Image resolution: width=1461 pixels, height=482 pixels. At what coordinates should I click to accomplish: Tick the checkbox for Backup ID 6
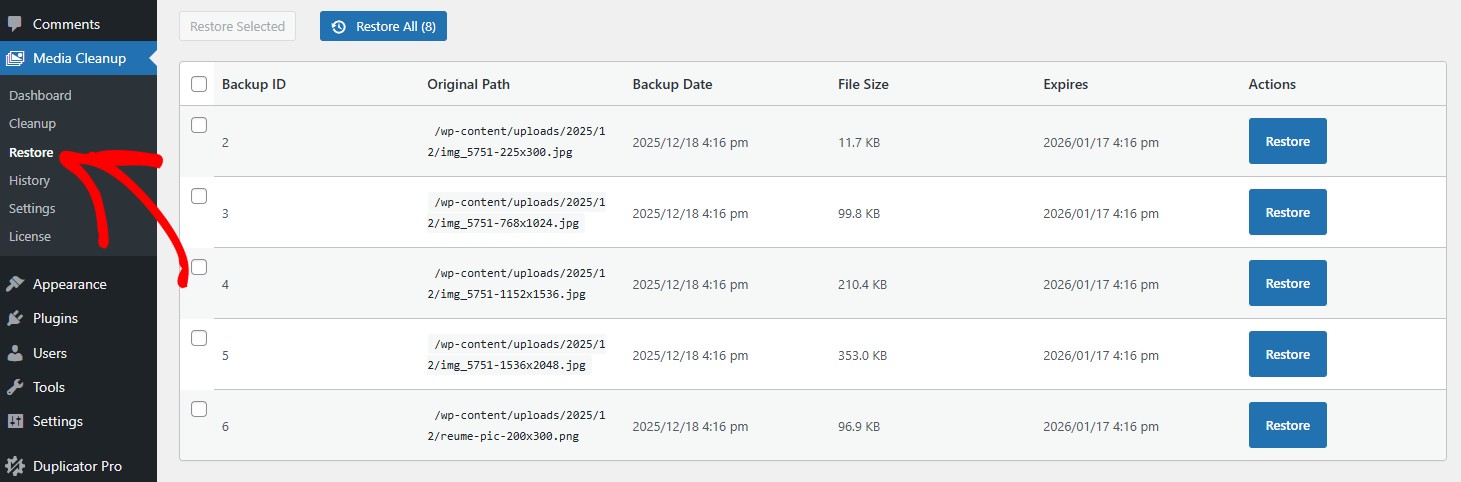(199, 409)
